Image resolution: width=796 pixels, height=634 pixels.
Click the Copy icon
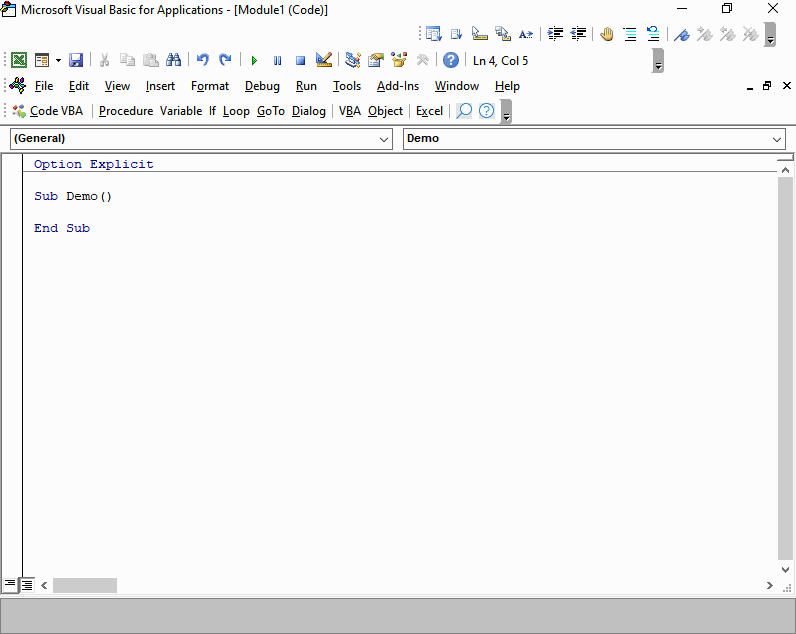pyautogui.click(x=127, y=60)
